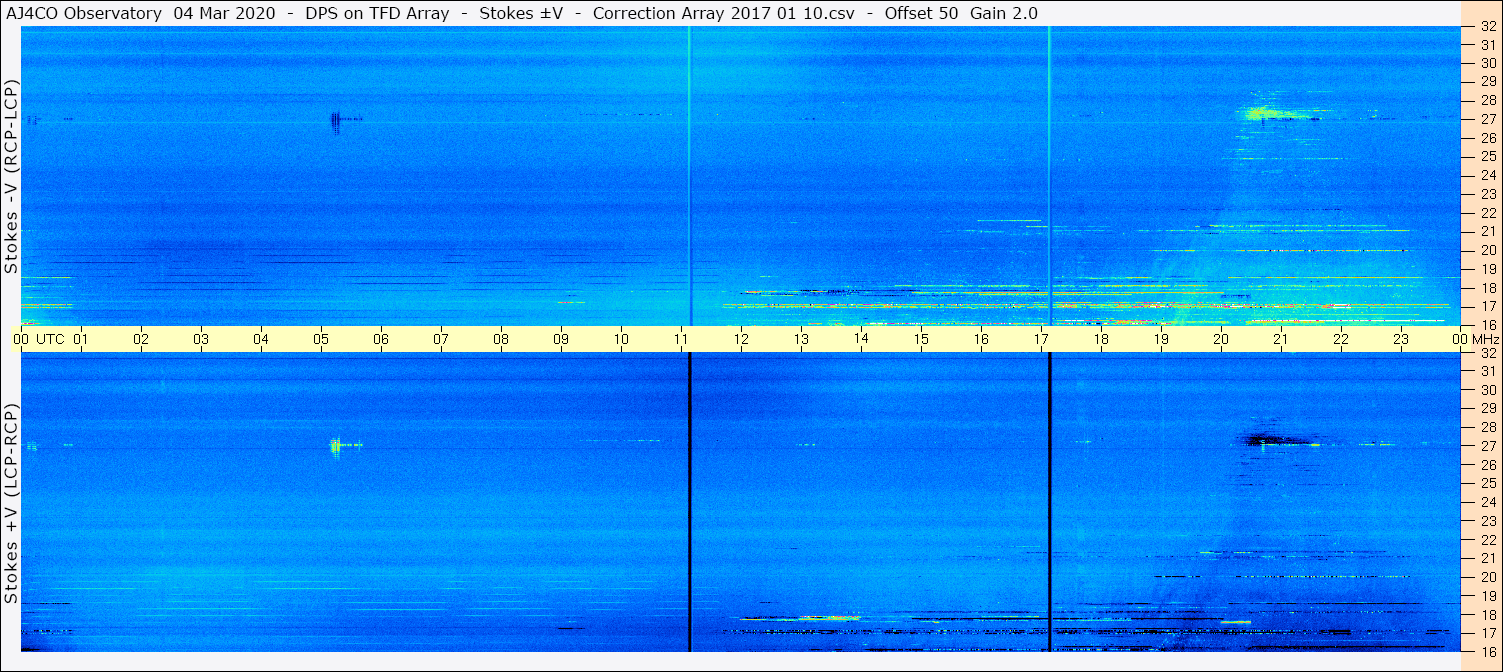Select the 27 MHz tick in top panel
Viewport: 1503px width, 672px height.
tap(1486, 119)
